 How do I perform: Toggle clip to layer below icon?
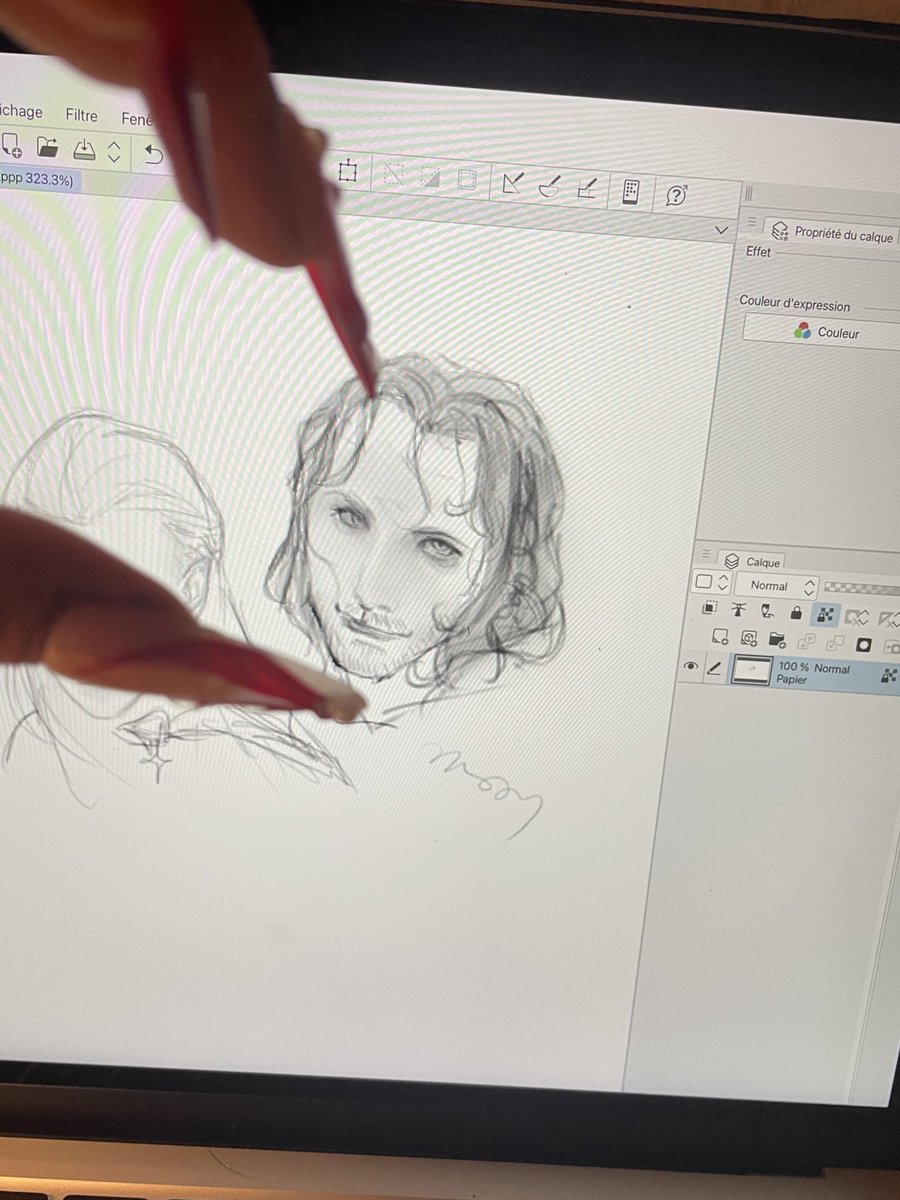pos(710,607)
